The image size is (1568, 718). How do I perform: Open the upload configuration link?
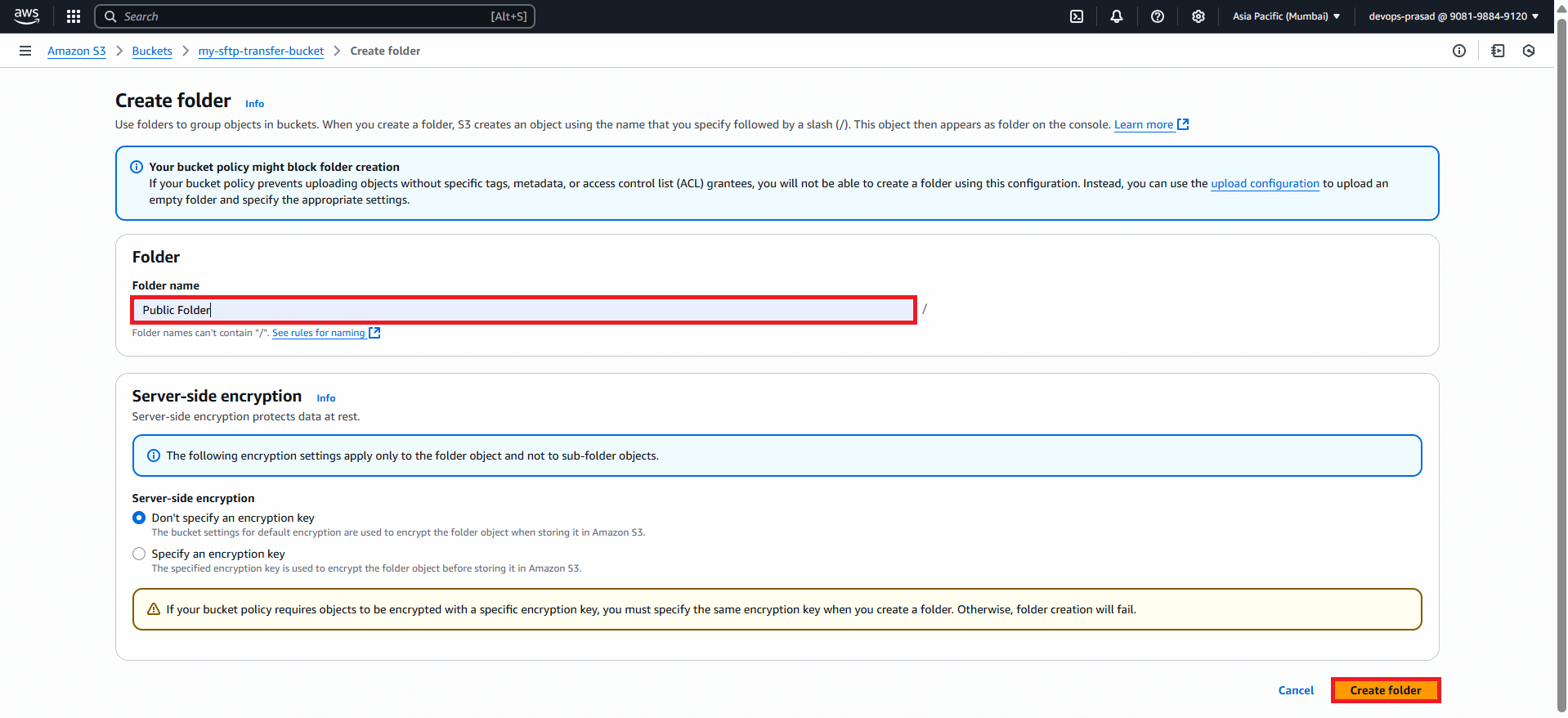coord(1265,183)
